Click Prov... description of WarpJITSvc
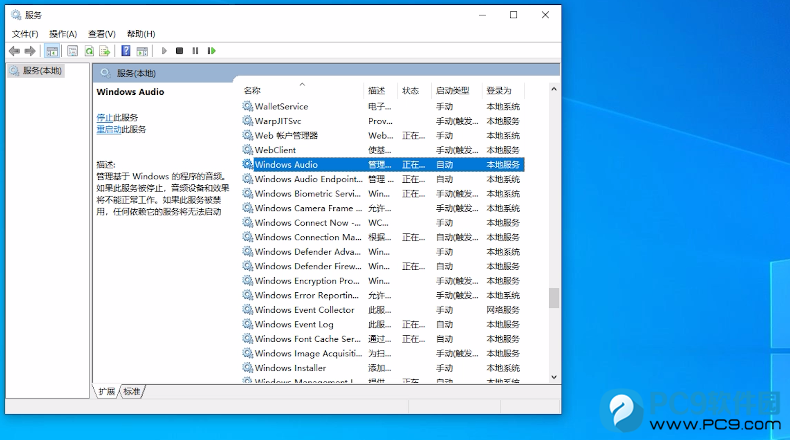Screen dimensions: 790x440 [x=380, y=121]
